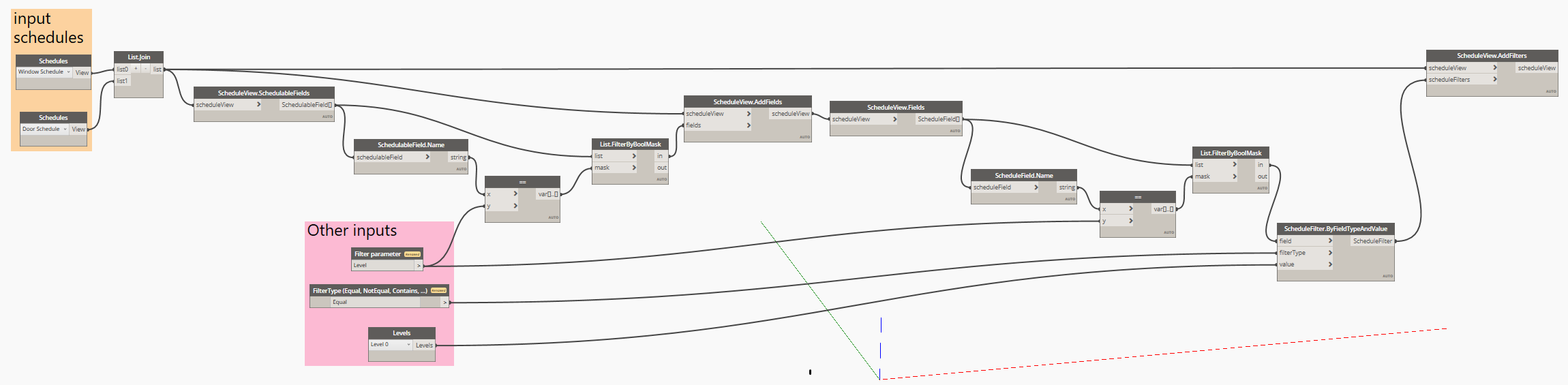Screen dimensions: 1568x385
Task: Click the list output port on List.Join
Action: coord(157,69)
